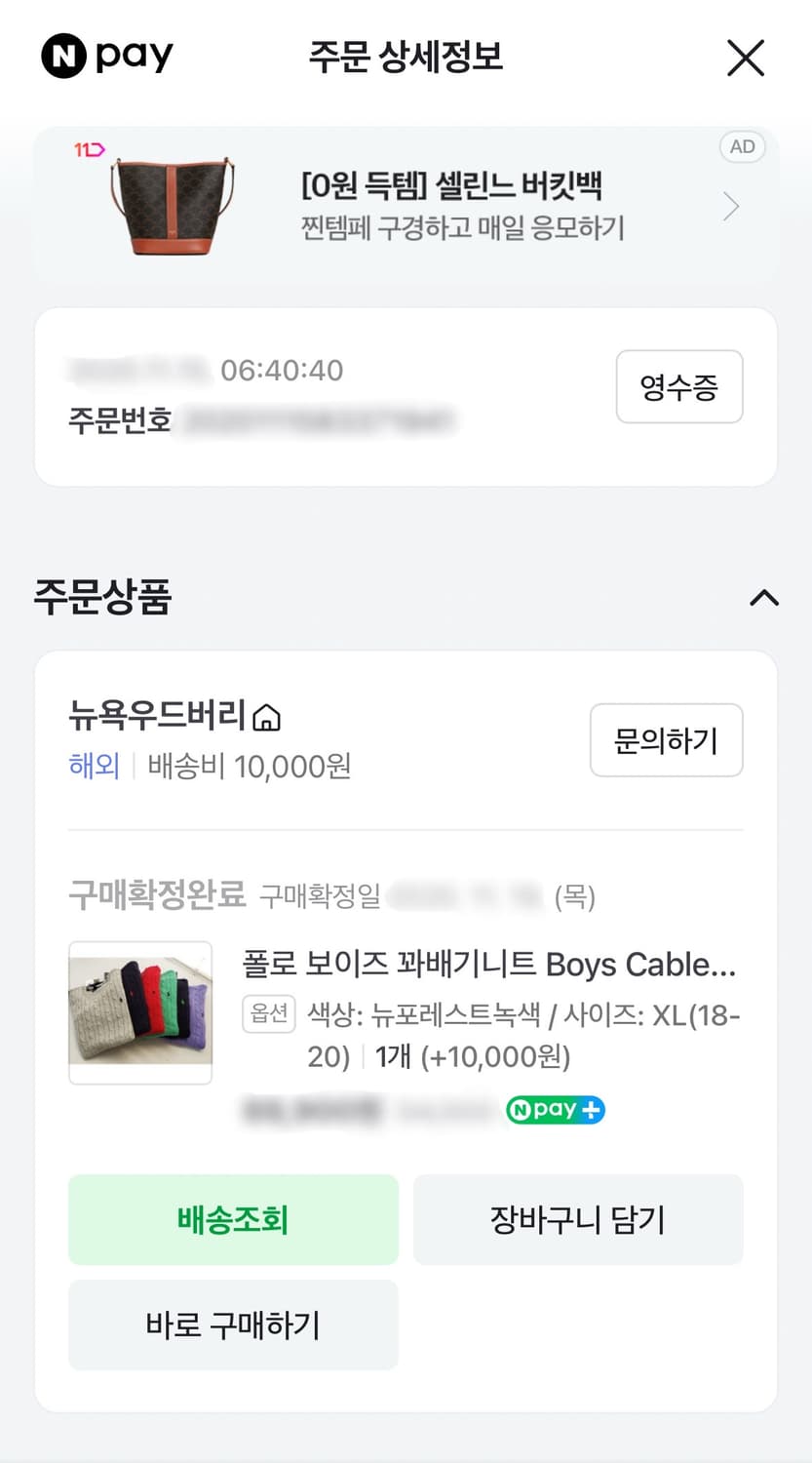812x1463 pixels.
Task: Visit the 뉴욕우드버리 store name
Action: [157, 716]
